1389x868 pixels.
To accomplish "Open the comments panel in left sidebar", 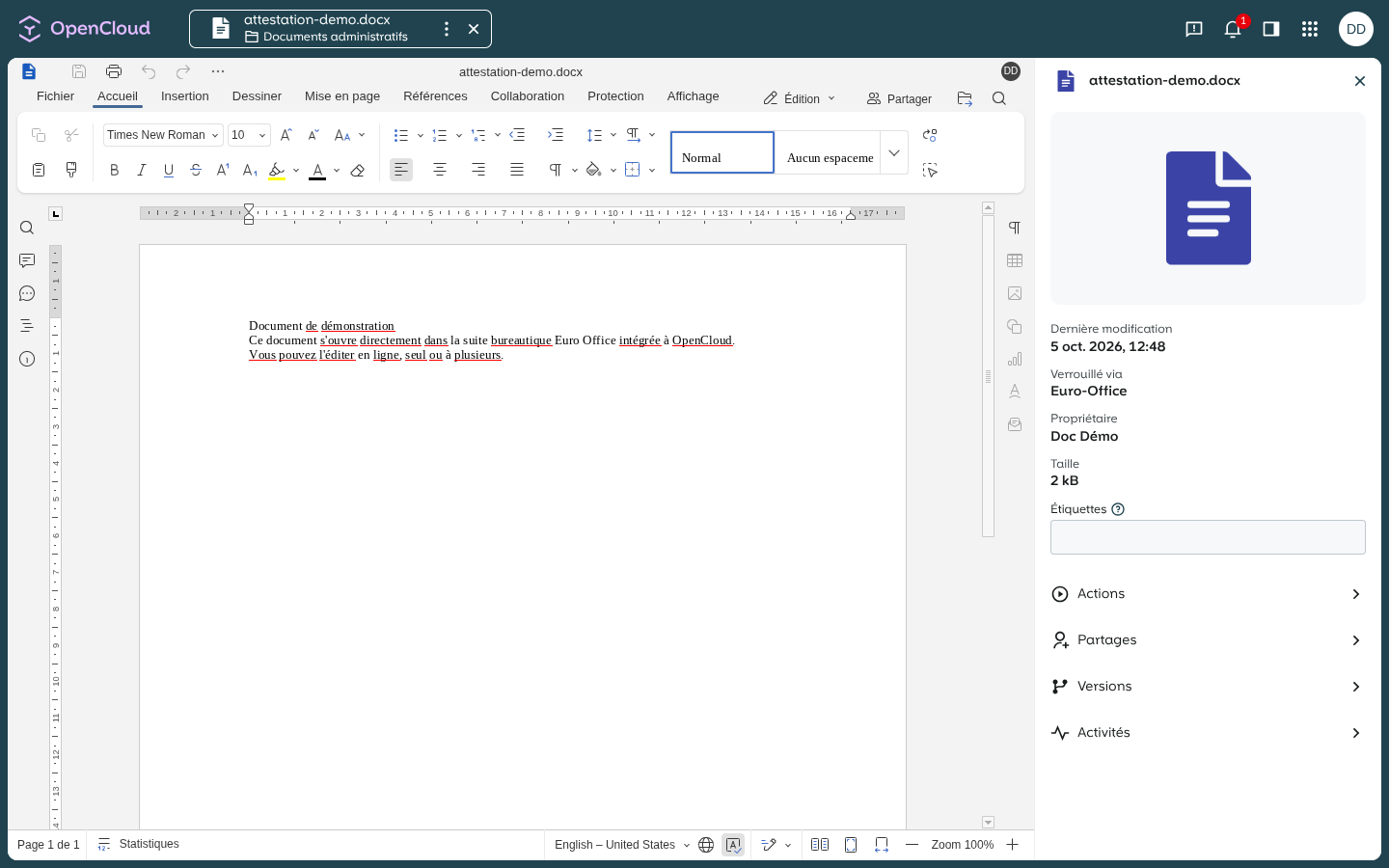I will pos(27,260).
